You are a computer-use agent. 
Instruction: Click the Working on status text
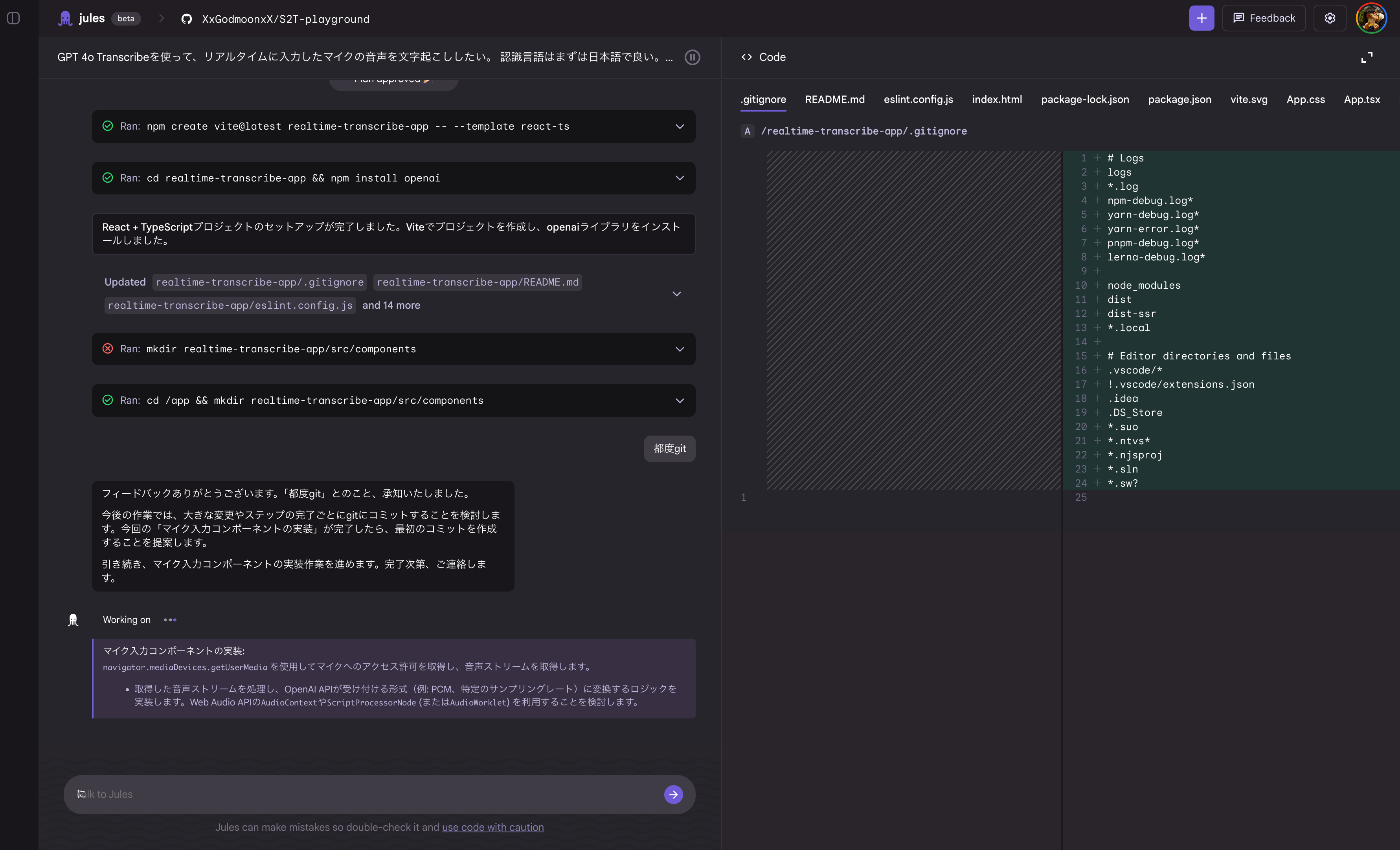[127, 620]
